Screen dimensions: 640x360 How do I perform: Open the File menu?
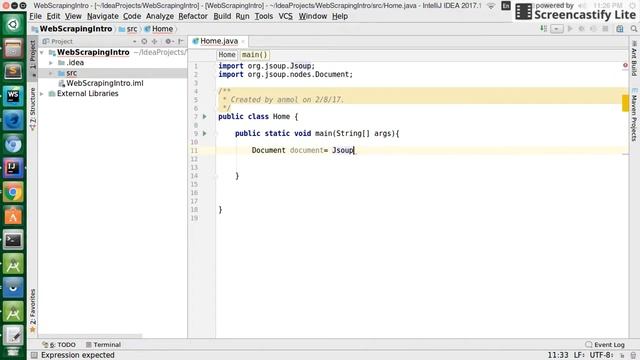pos(36,16)
